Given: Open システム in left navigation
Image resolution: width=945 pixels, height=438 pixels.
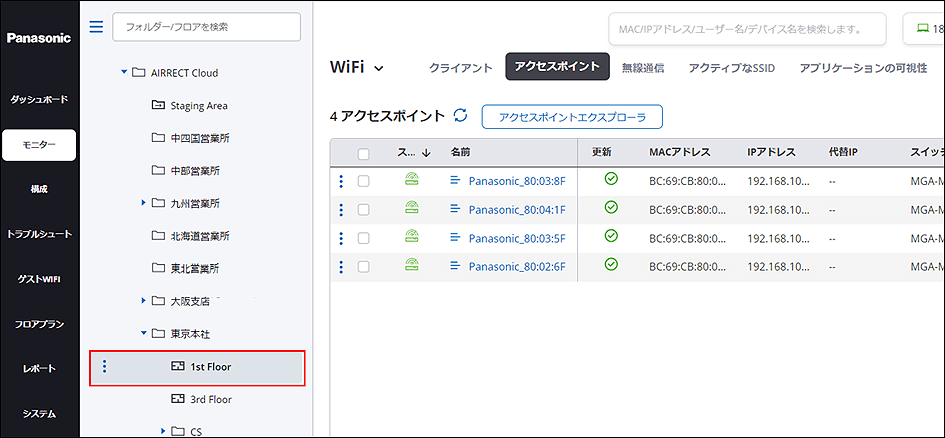Looking at the screenshot, I should pos(39,414).
